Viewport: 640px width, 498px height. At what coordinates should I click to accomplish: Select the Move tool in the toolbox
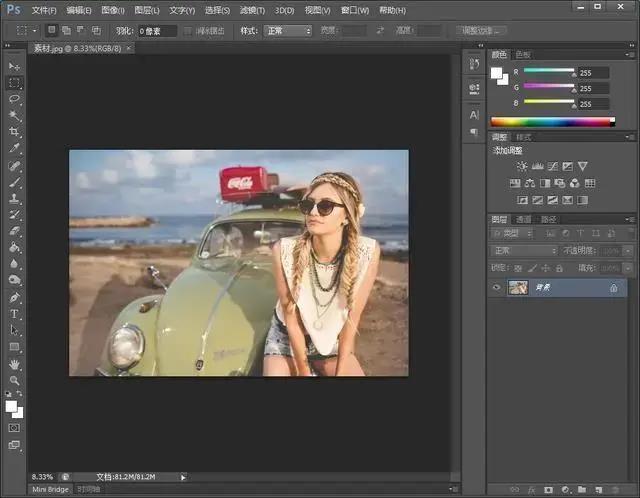pos(15,66)
